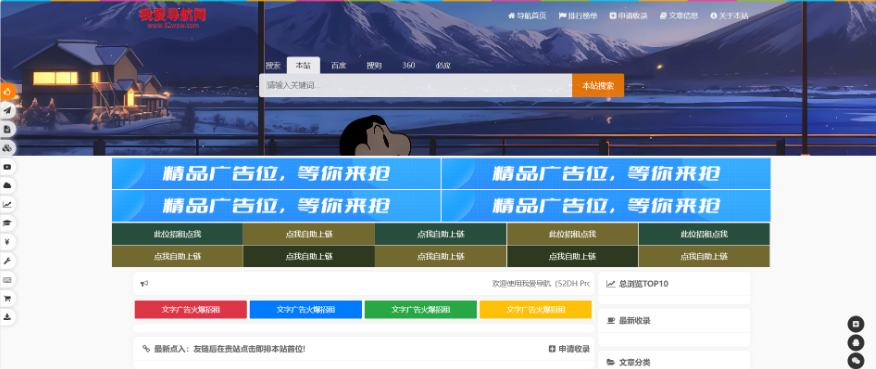The width and height of the screenshot is (876, 369).
Task: Select the graduation cap sidebar icon
Action: pos(8,223)
